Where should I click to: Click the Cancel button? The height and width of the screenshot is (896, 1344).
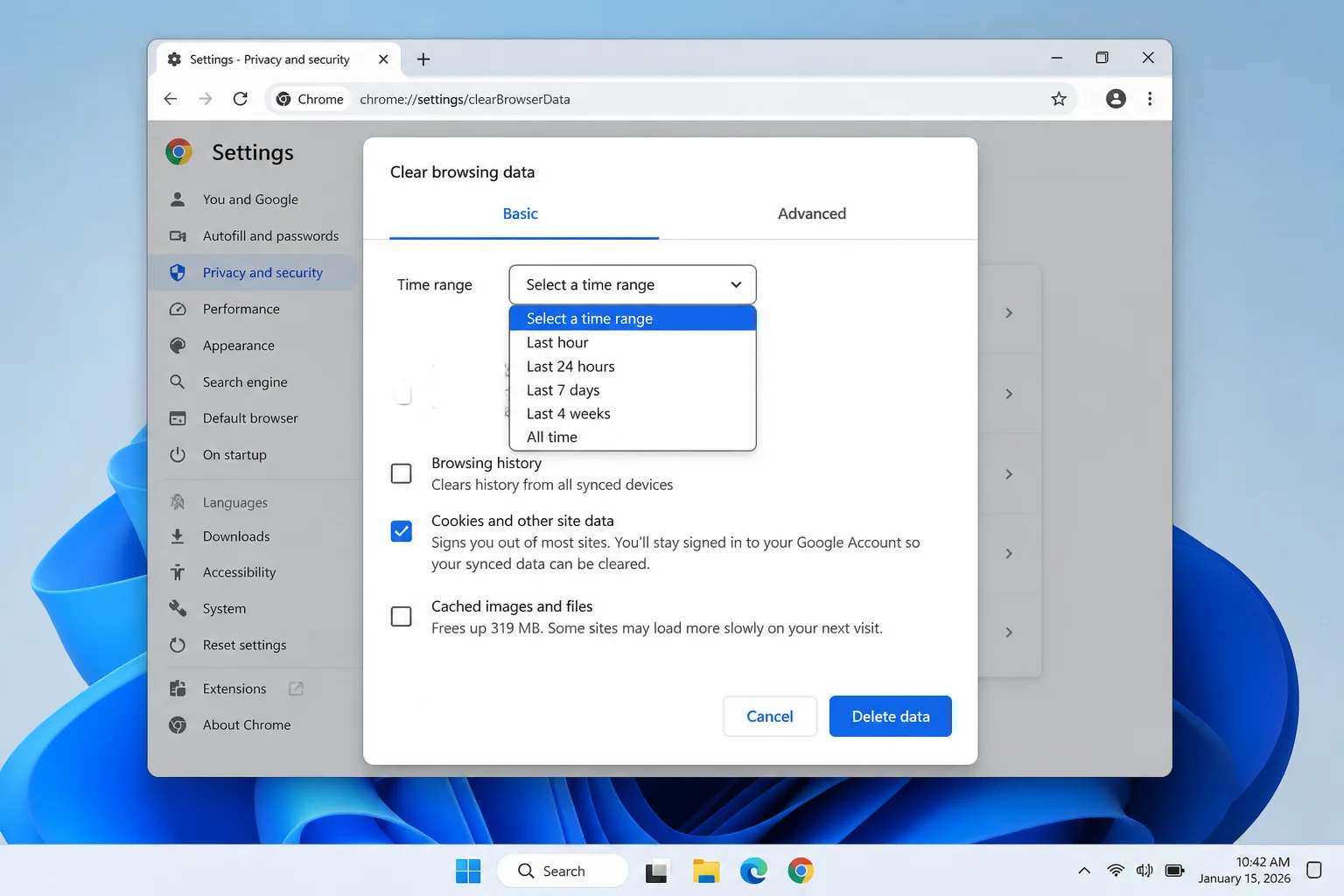pos(770,717)
